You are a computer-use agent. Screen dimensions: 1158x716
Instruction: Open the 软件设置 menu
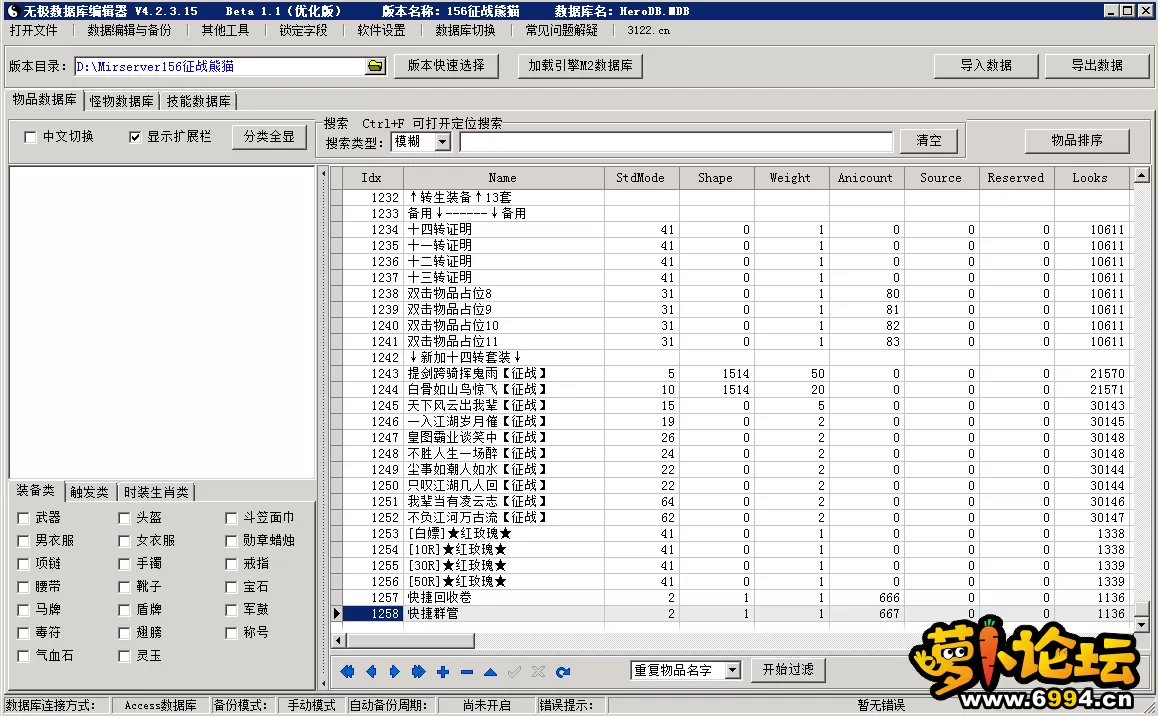(381, 30)
